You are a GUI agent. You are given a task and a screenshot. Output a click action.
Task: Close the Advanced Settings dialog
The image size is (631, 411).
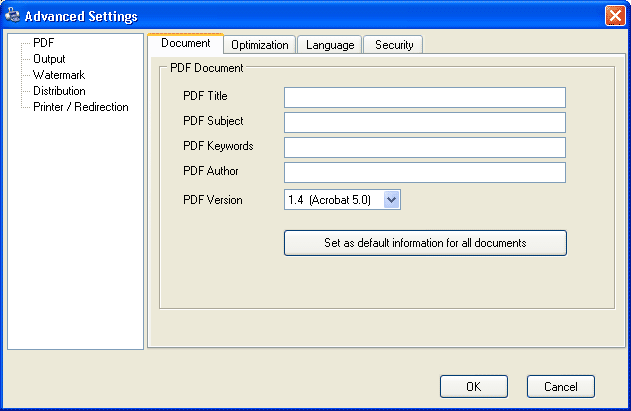615,16
